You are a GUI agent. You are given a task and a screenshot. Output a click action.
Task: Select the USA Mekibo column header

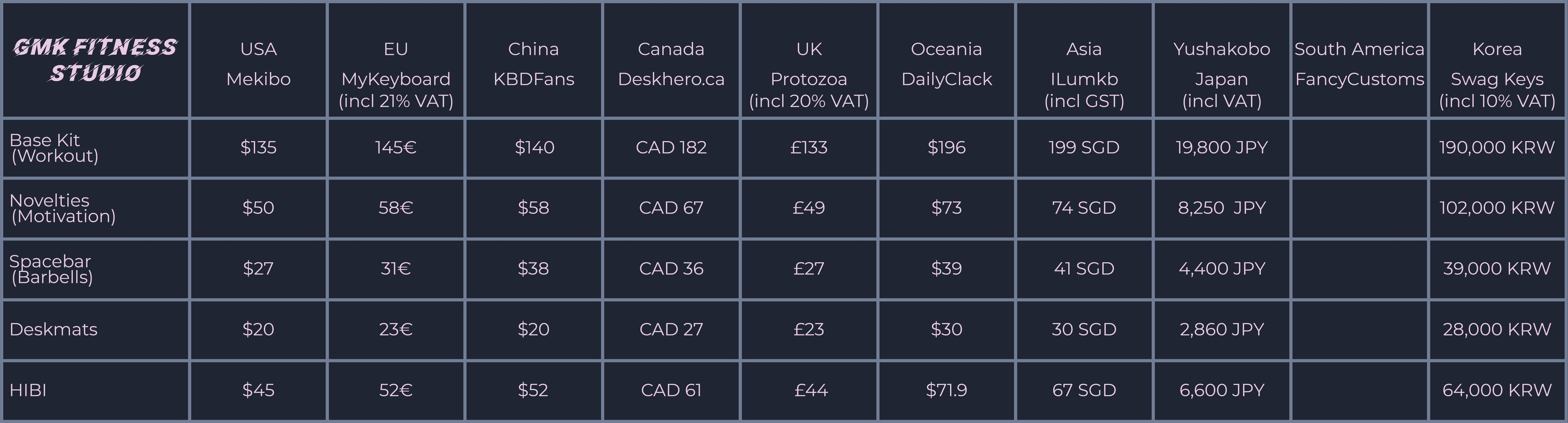click(258, 63)
